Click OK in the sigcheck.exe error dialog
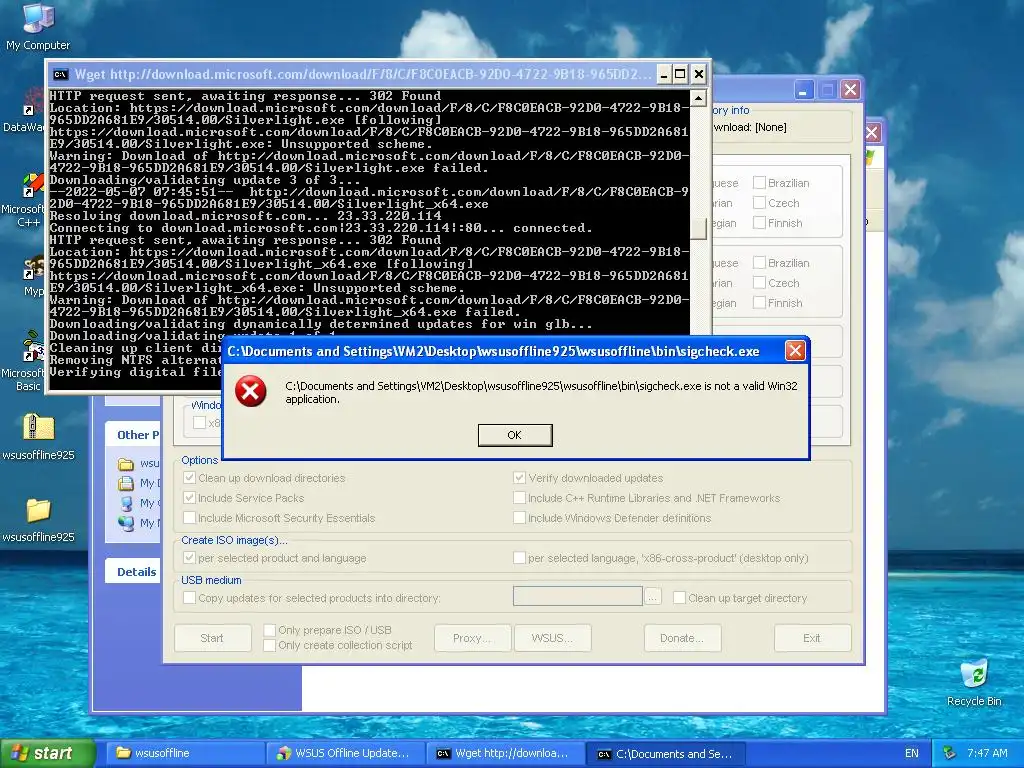 point(515,435)
